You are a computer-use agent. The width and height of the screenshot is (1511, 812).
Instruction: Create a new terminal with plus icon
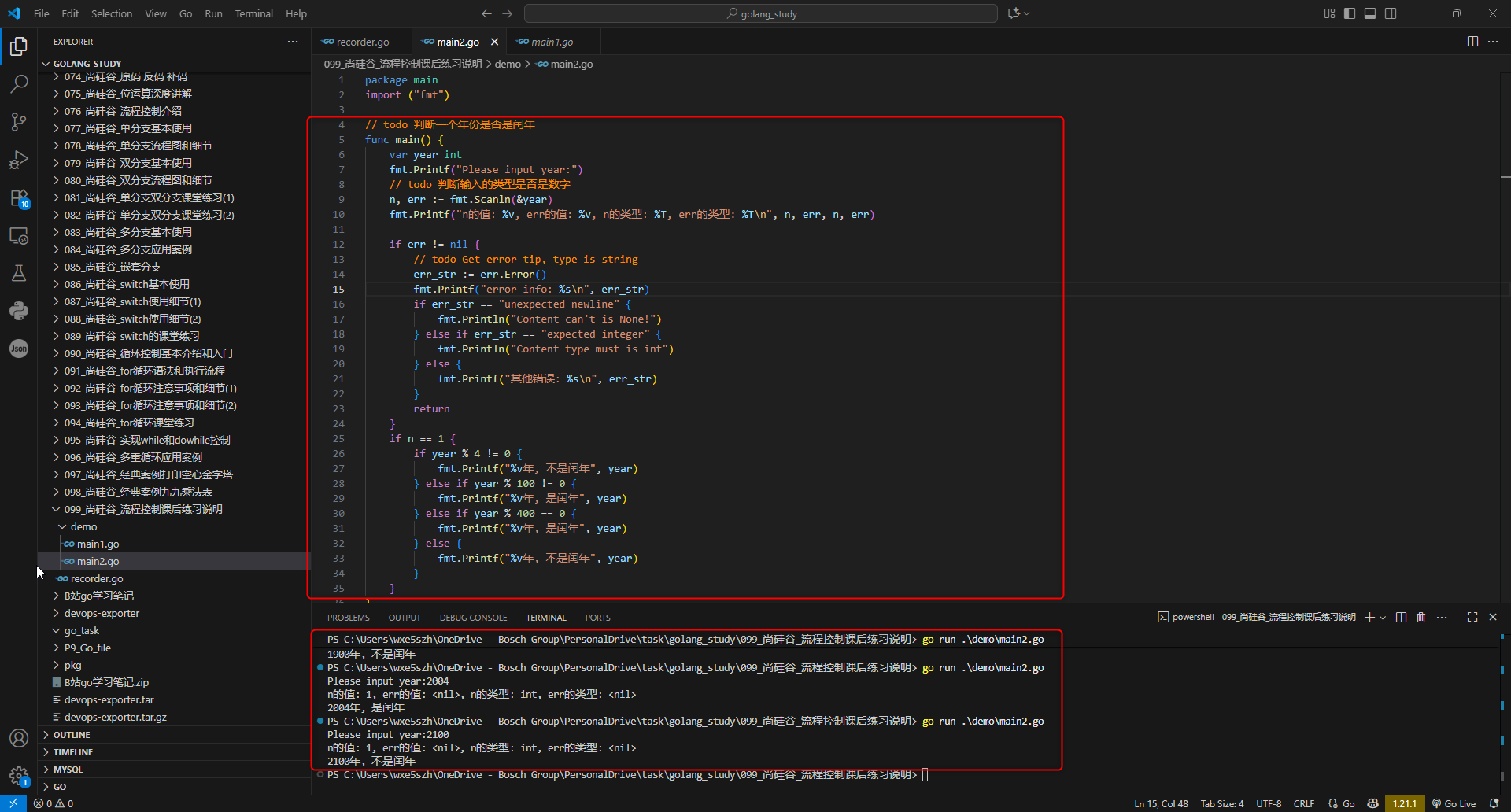tap(1369, 618)
